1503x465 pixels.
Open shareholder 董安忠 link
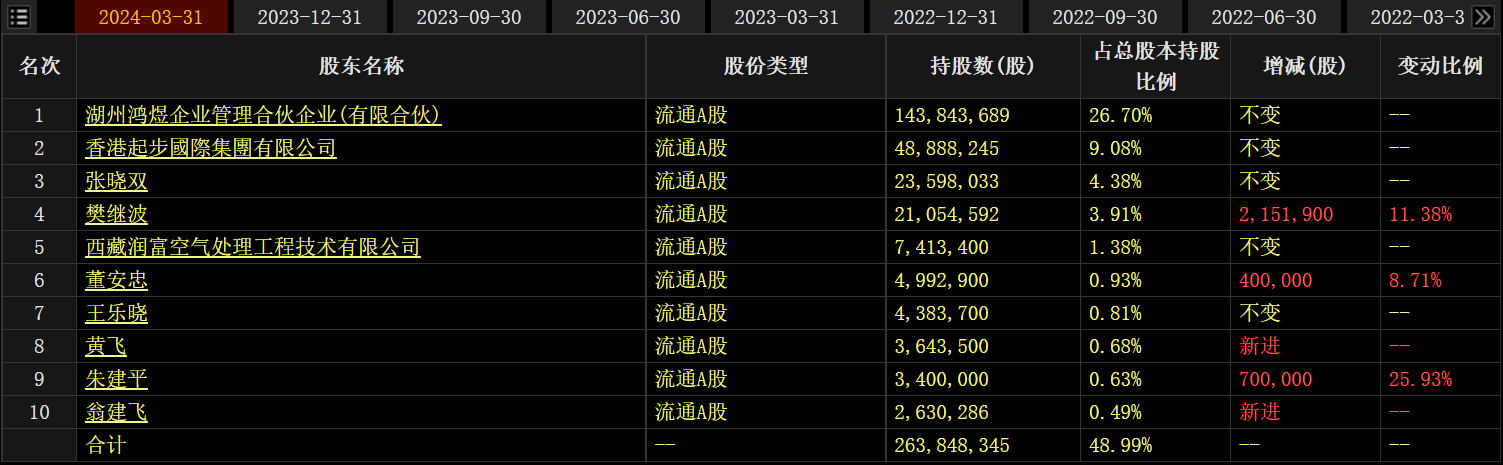[116, 280]
